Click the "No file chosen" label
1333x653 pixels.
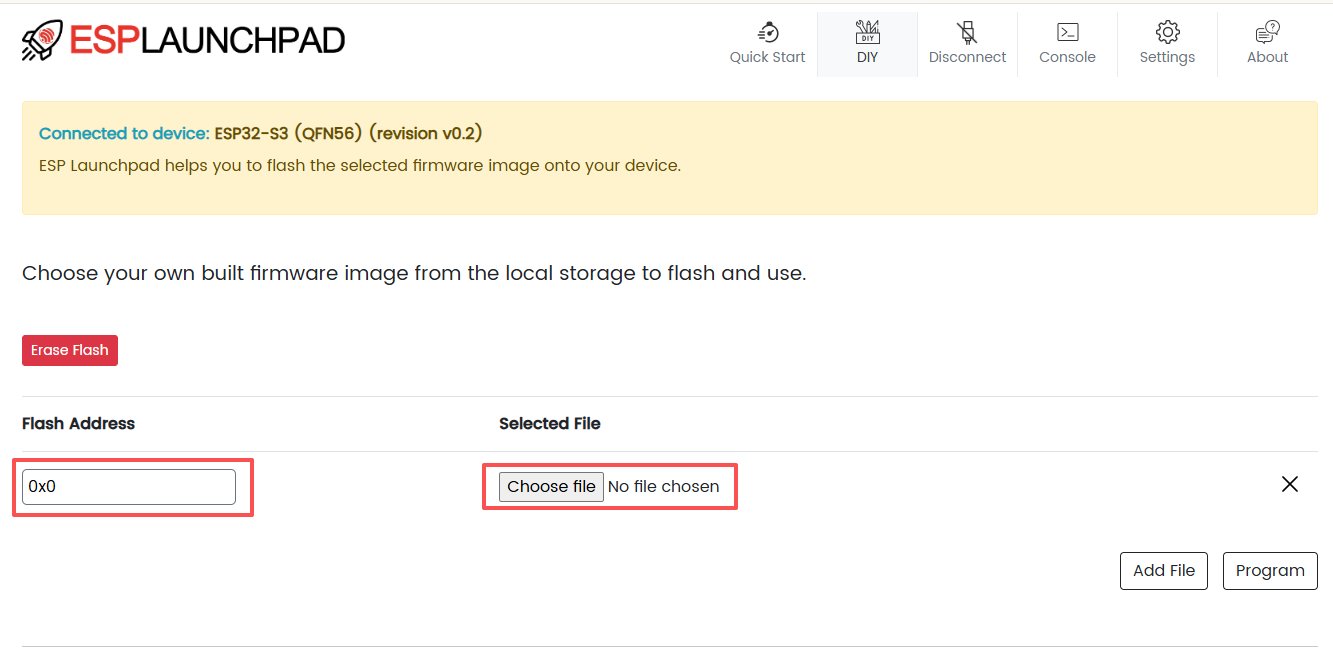663,487
